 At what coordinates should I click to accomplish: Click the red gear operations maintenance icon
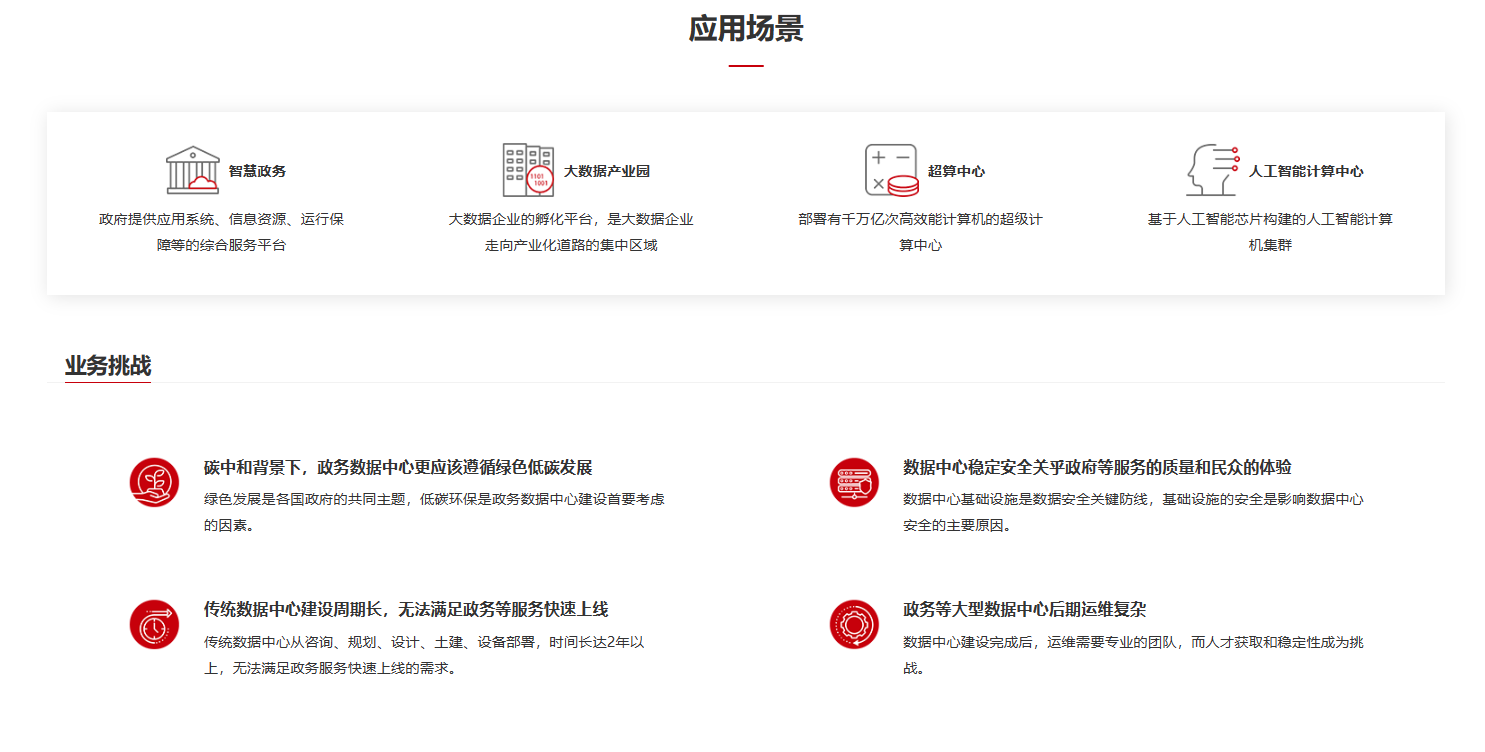(x=854, y=624)
